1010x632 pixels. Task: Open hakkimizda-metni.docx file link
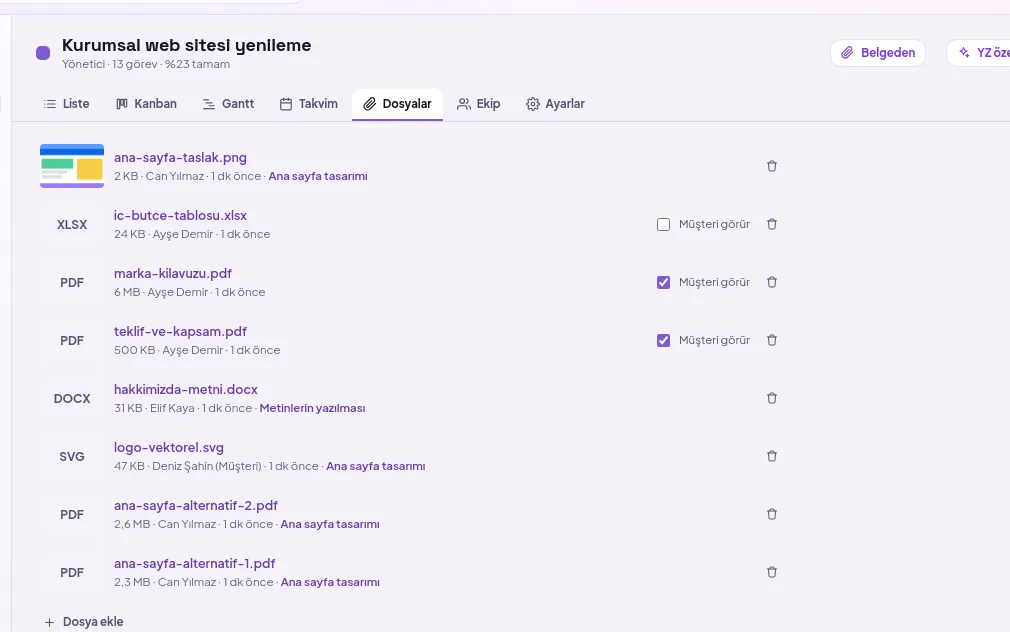coord(186,389)
